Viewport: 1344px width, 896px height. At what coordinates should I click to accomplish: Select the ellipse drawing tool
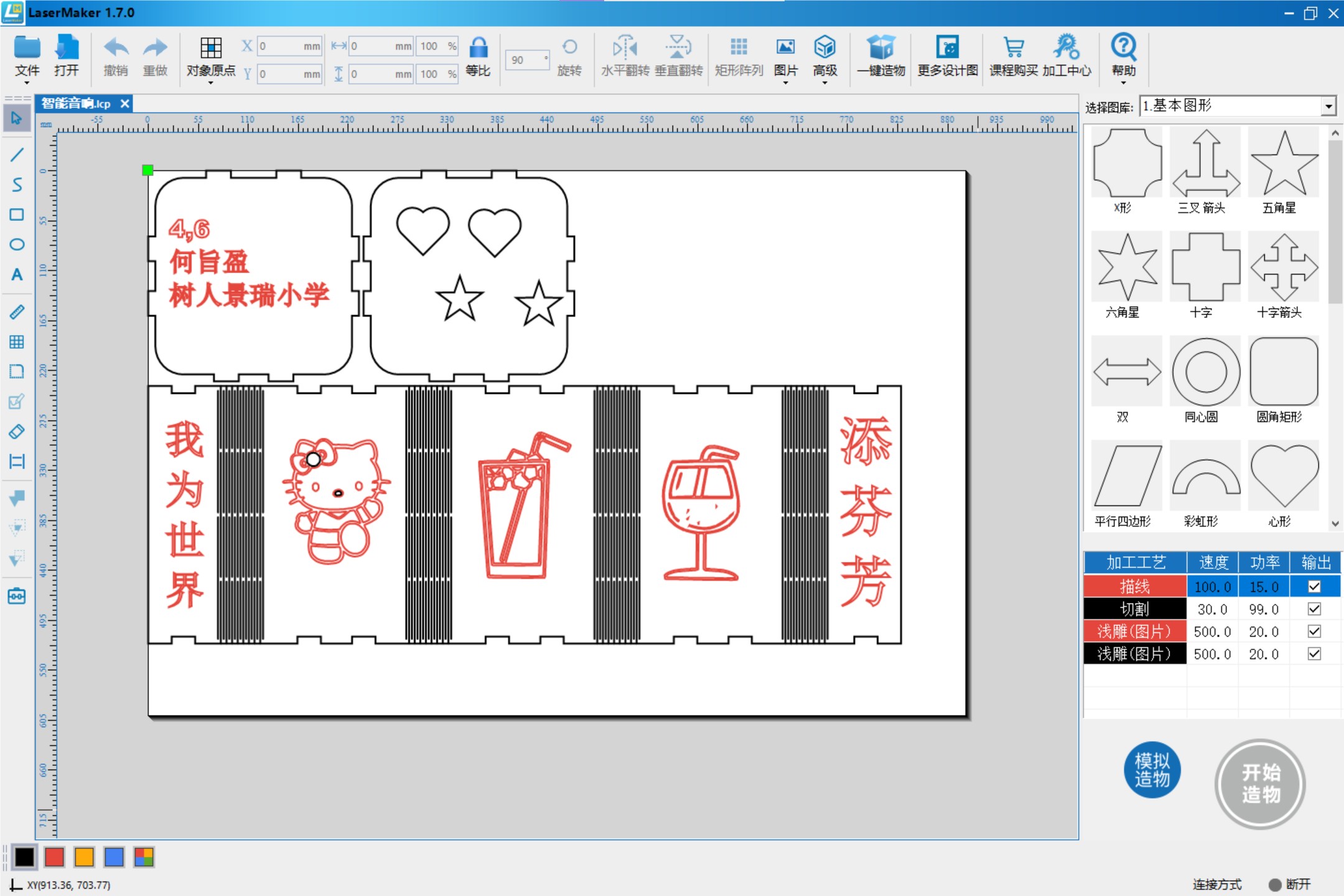17,244
